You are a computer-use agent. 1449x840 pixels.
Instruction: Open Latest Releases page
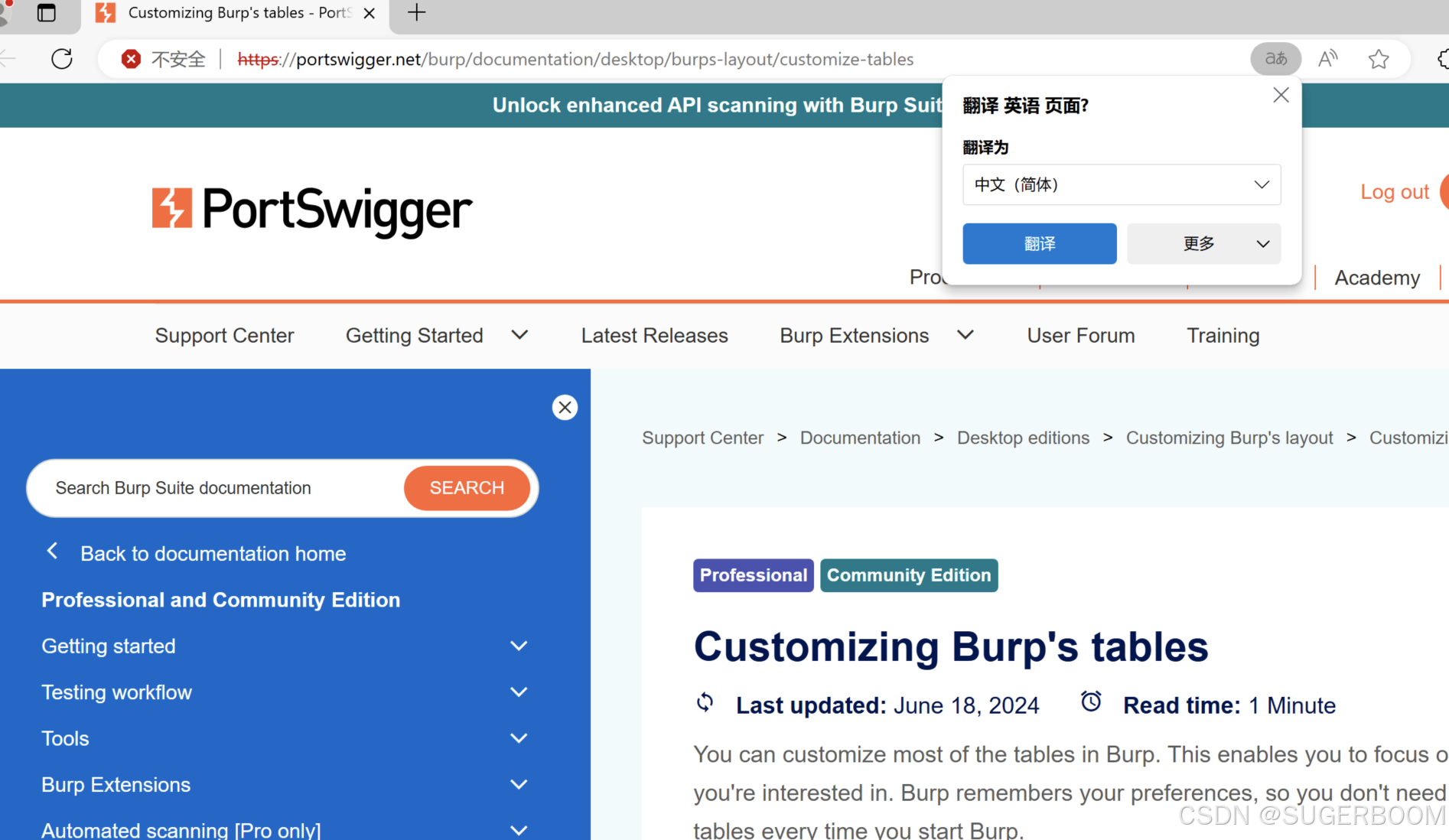point(654,335)
